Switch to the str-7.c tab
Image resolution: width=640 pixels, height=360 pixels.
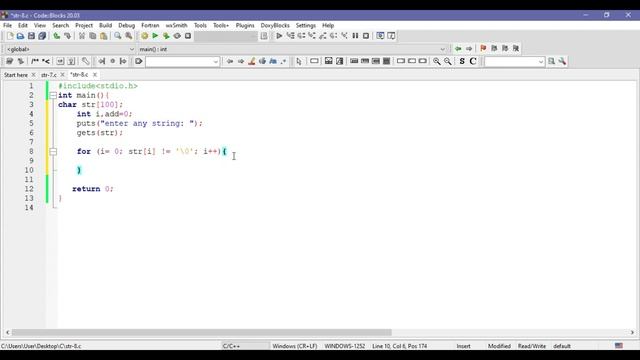coord(49,75)
